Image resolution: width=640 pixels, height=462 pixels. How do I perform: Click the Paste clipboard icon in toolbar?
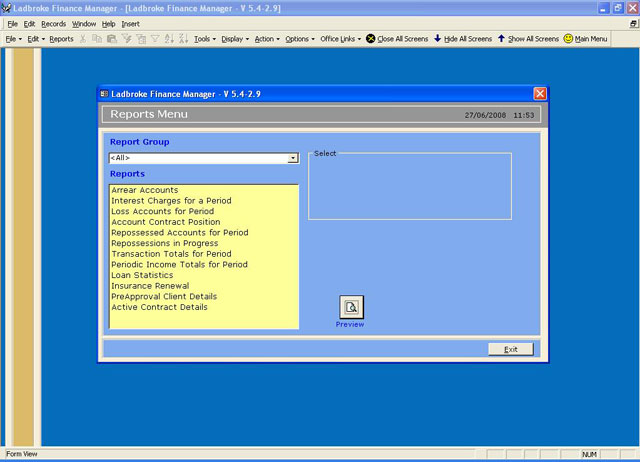coord(111,39)
